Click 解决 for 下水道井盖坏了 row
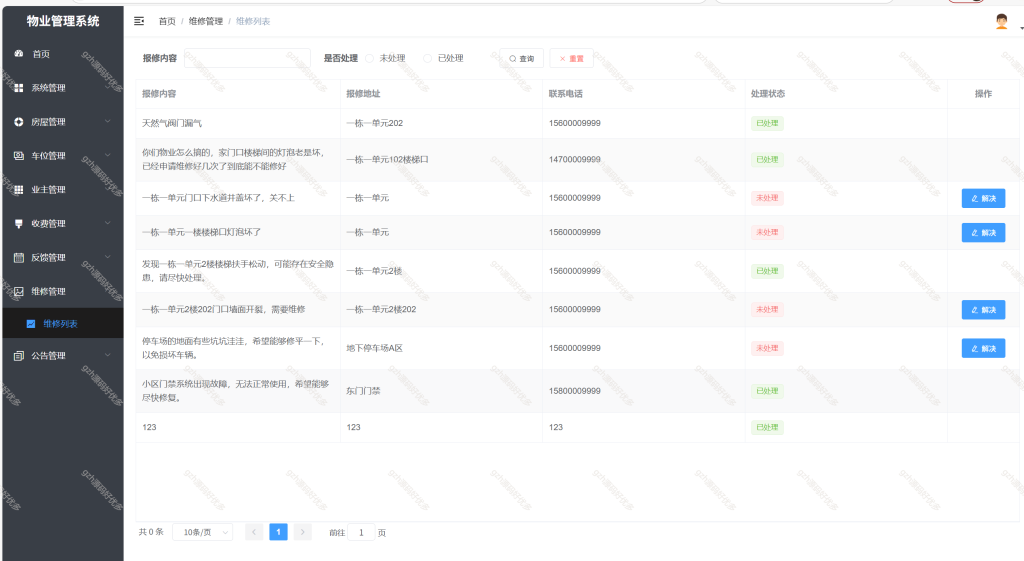This screenshot has width=1024, height=561. [983, 198]
